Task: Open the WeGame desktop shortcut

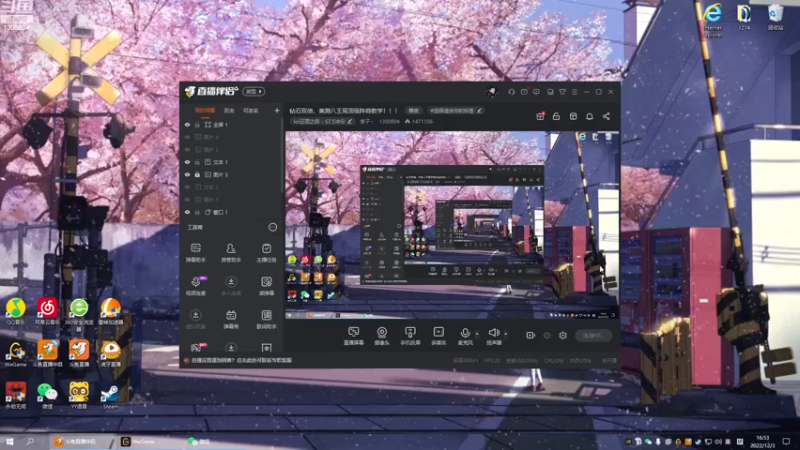Action: (x=15, y=354)
